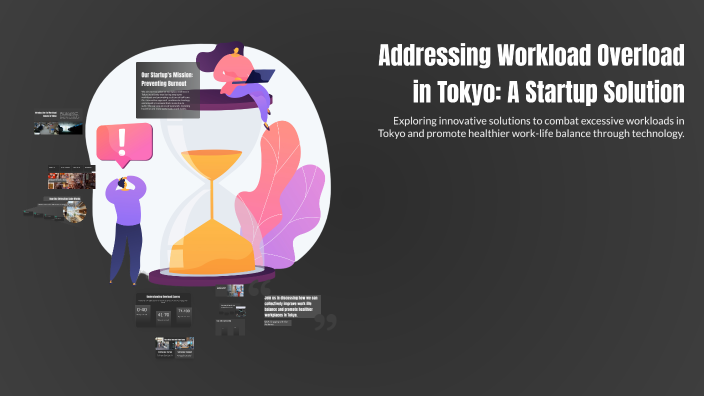Open the 'Our Startup's Mission: Preventing Burnout' slide
This screenshot has width=704, height=396.
click(x=168, y=90)
